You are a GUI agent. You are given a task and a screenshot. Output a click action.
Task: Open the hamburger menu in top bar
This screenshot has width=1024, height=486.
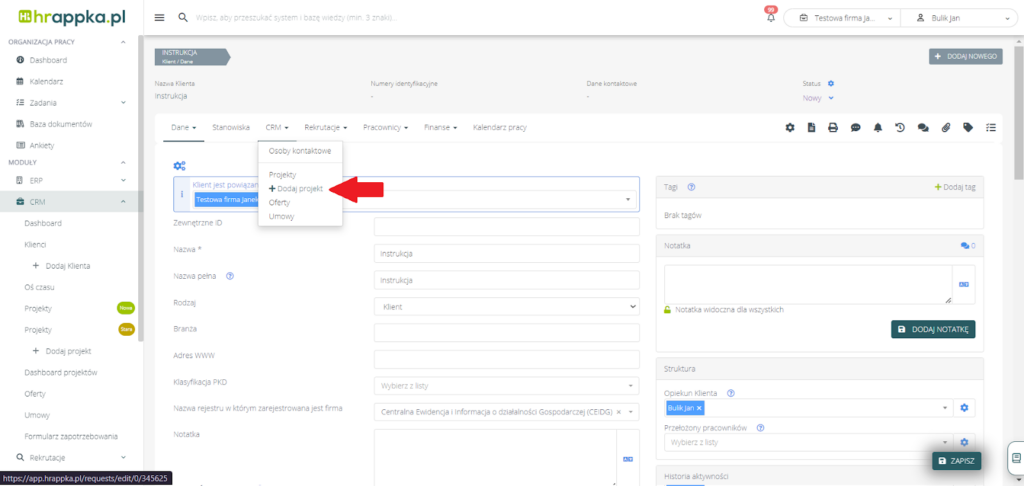click(160, 18)
